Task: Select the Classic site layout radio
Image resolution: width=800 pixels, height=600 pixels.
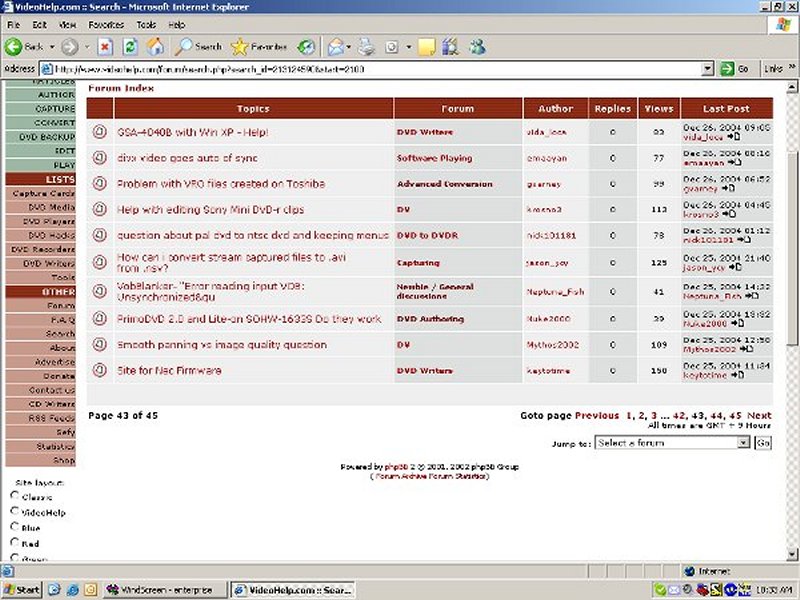Action: [15, 495]
